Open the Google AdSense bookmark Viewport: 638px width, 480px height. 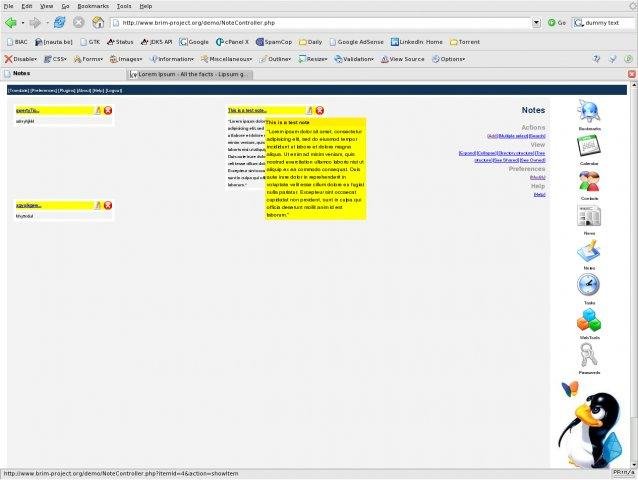coord(356,42)
